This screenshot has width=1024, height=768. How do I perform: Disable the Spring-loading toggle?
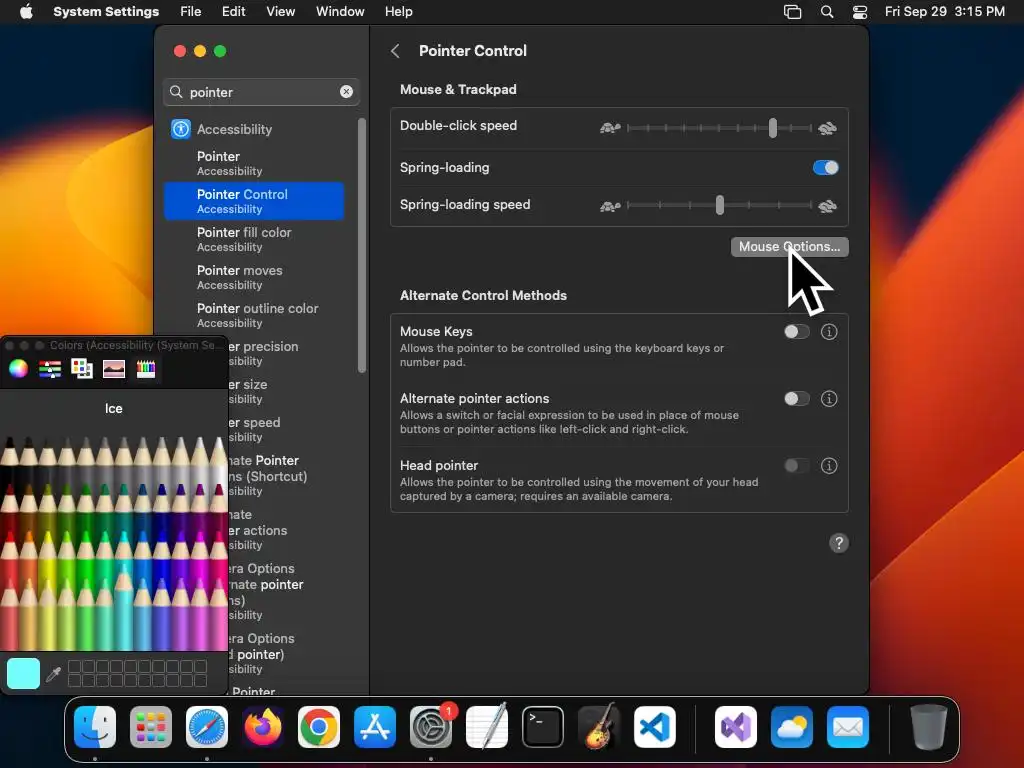click(x=825, y=168)
